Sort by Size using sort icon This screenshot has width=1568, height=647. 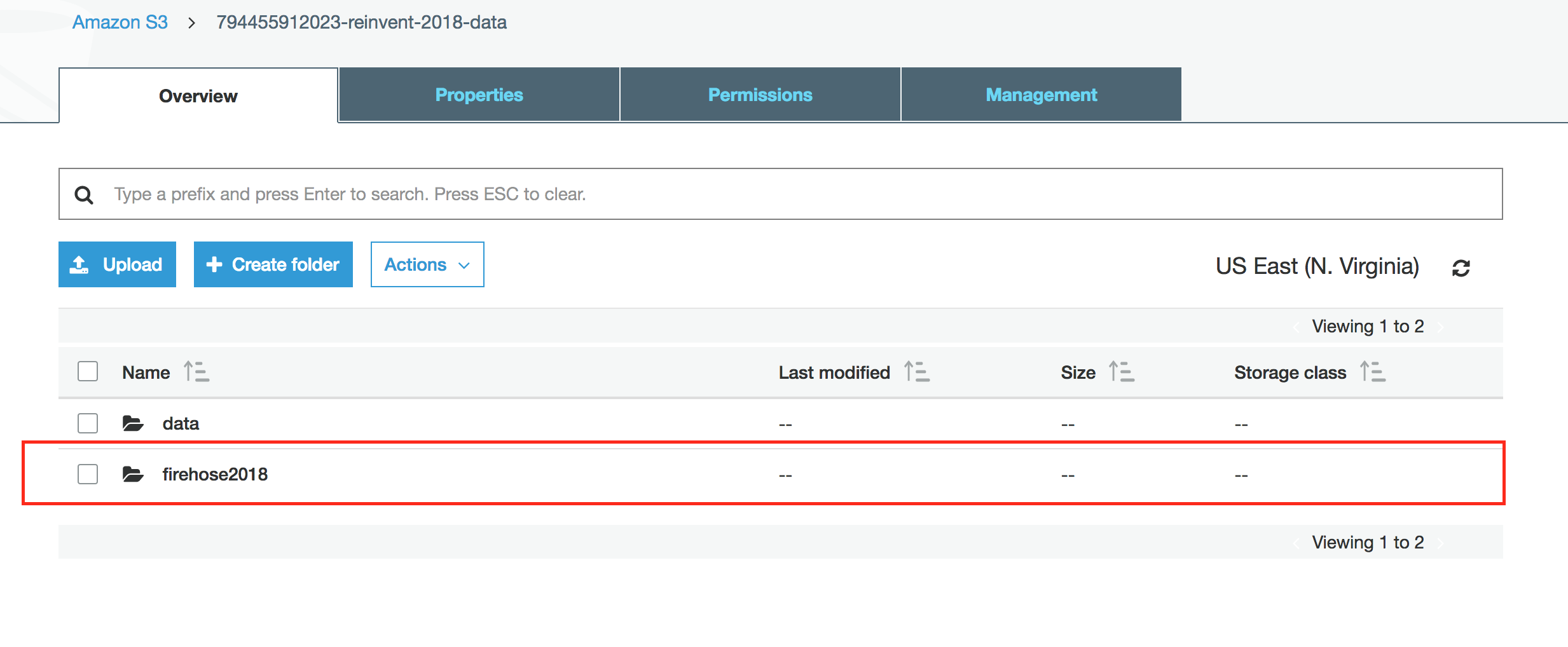coord(1122,371)
